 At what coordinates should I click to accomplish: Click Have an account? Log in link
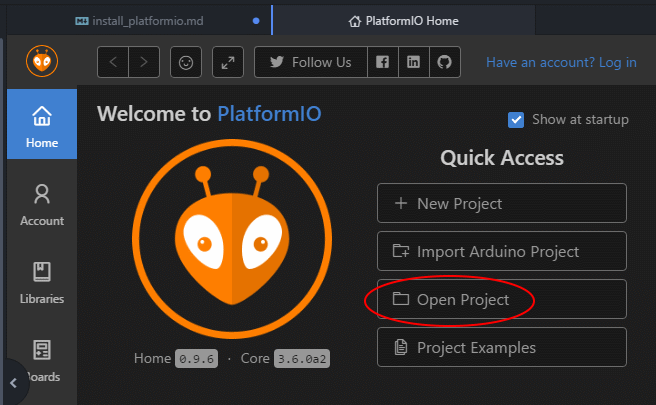tap(561, 62)
